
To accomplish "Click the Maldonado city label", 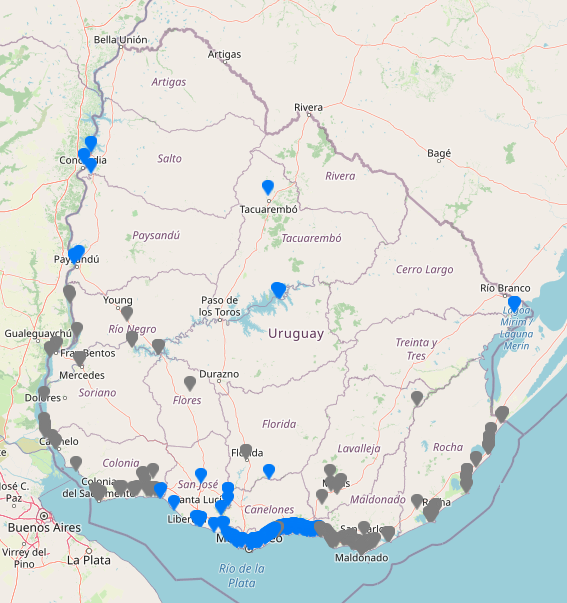I will (x=361, y=558).
